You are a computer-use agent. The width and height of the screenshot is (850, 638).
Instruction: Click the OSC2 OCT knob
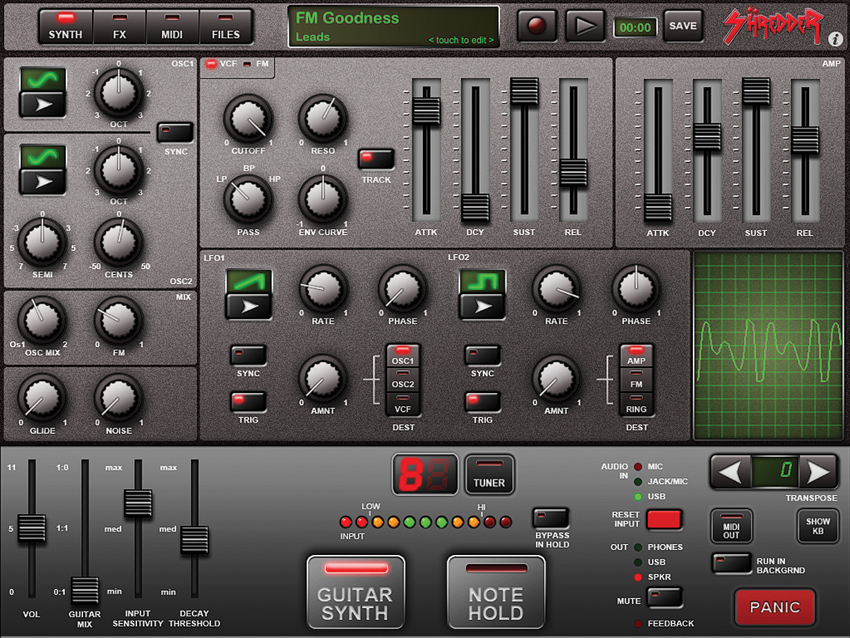[119, 170]
